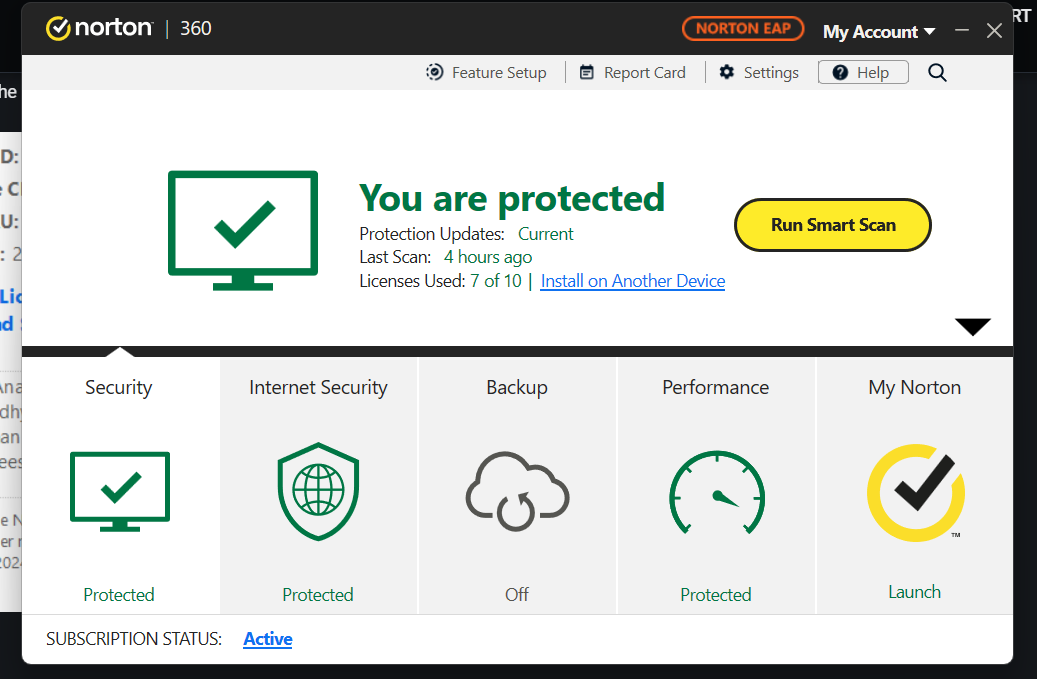
Task: Click the search magnifier icon
Action: [937, 72]
